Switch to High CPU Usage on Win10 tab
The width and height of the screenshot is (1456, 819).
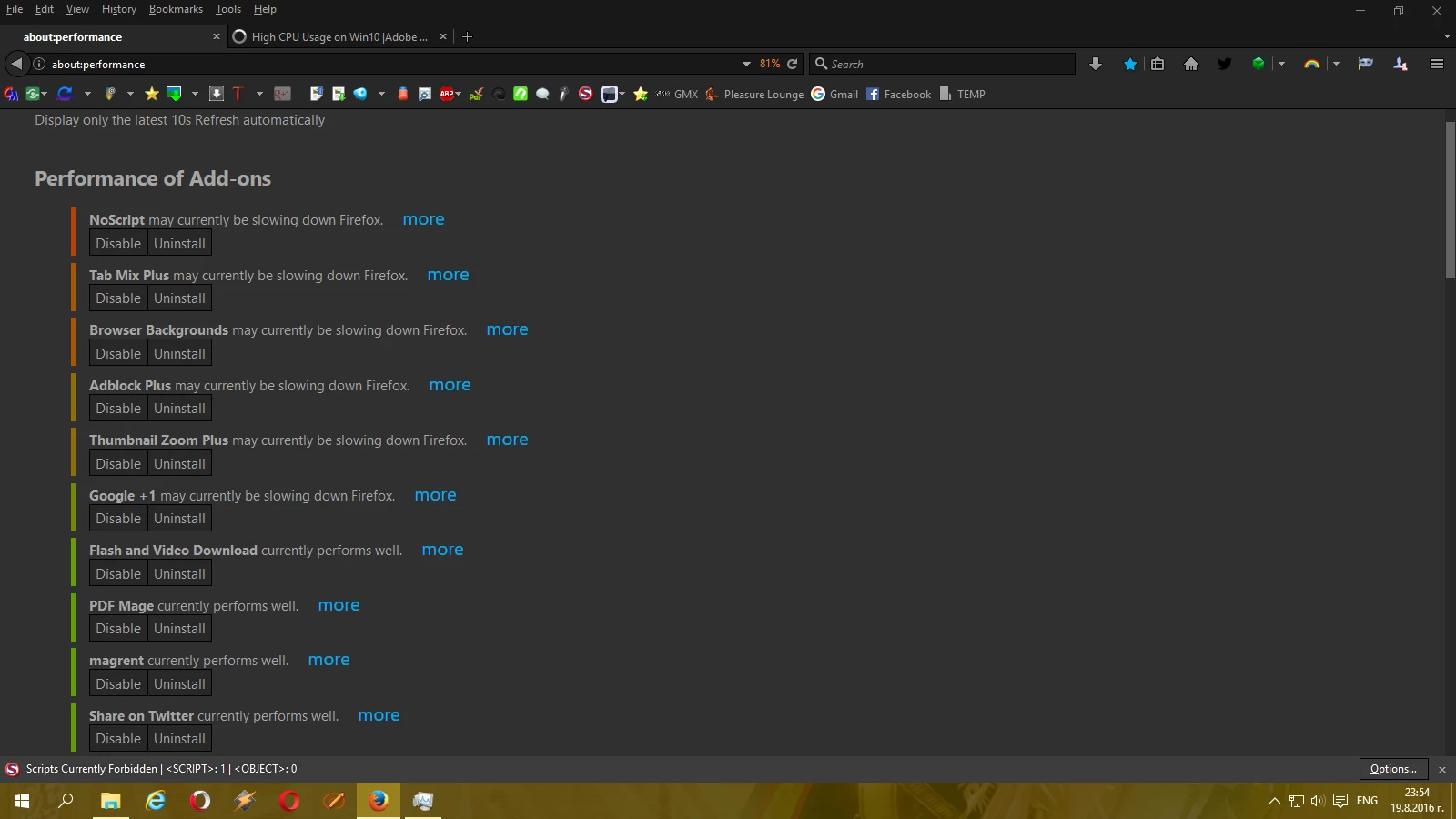[x=340, y=36]
